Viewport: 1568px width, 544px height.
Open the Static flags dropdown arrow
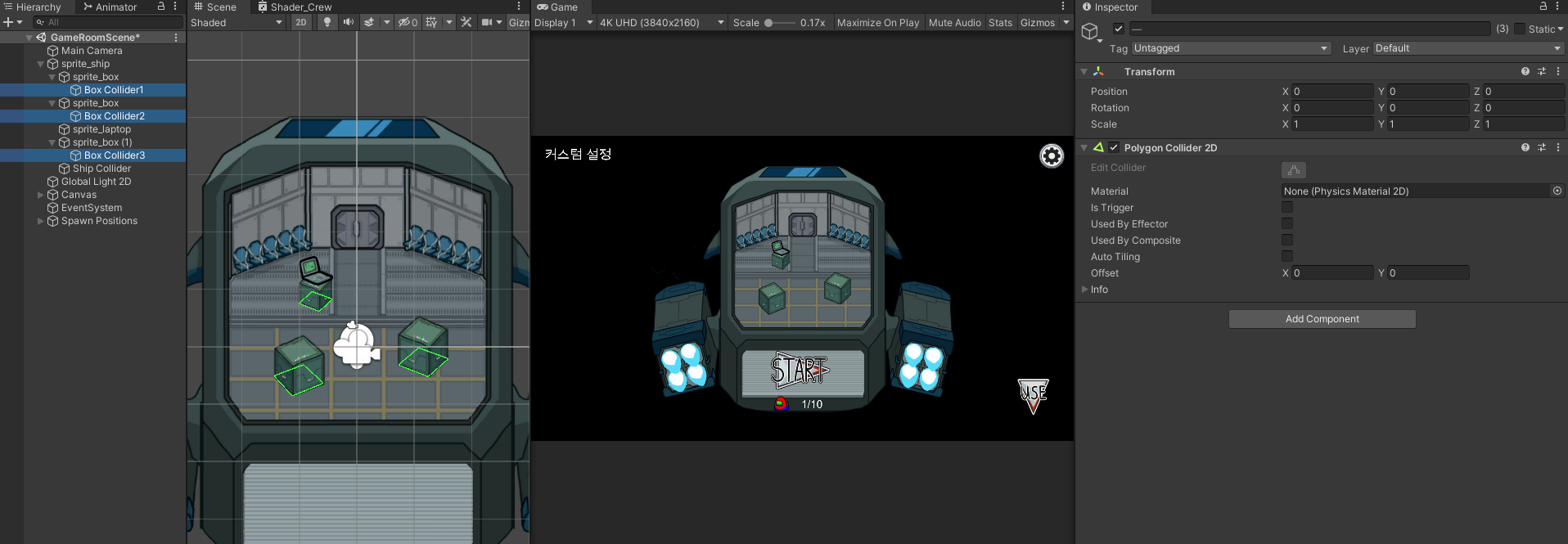pyautogui.click(x=1561, y=29)
